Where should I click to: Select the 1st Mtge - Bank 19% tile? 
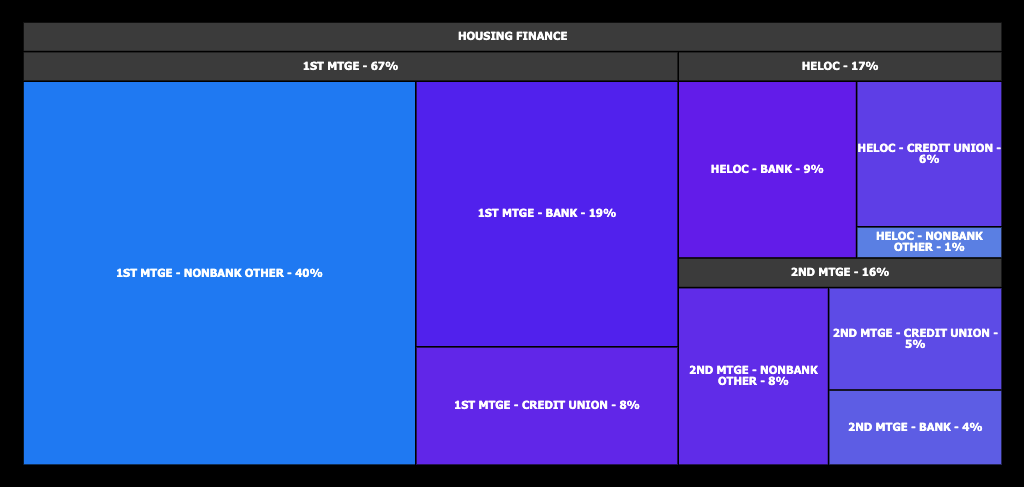pyautogui.click(x=546, y=213)
